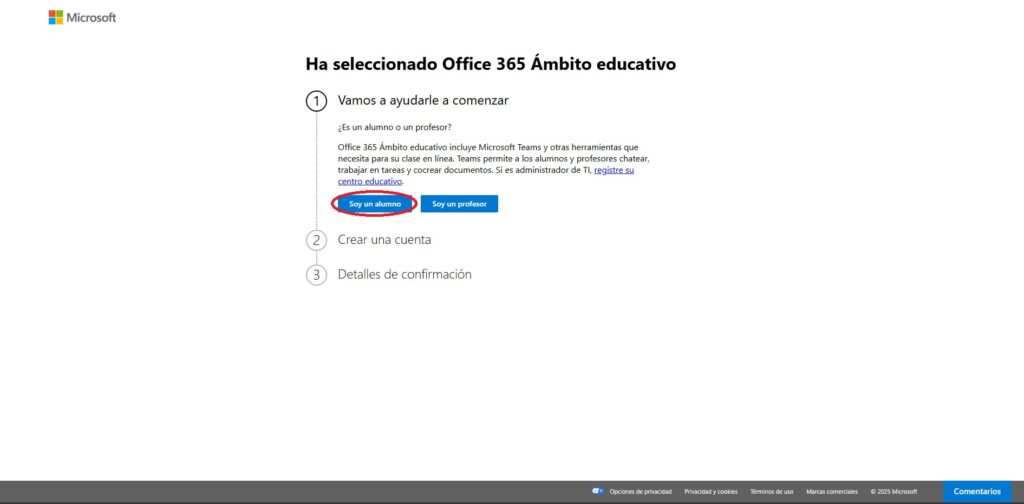This screenshot has width=1024, height=504.
Task: Click the privacy options toggle icon
Action: pyautogui.click(x=598, y=491)
